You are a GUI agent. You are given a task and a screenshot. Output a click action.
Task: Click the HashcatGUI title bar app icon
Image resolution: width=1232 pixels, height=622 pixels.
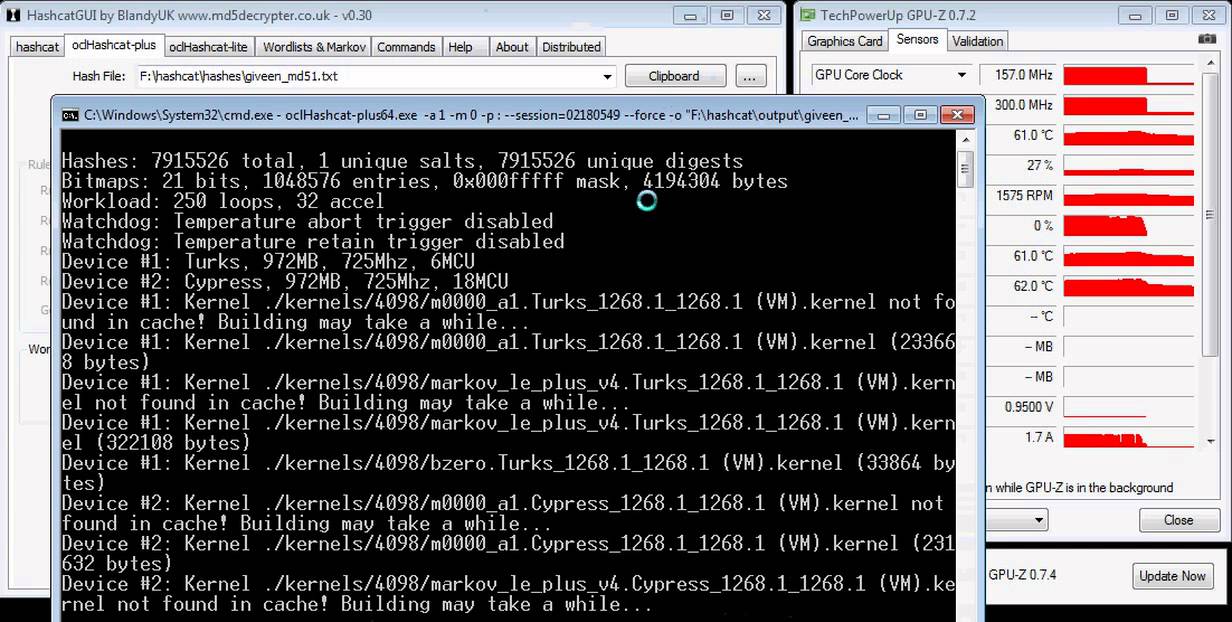click(x=15, y=15)
